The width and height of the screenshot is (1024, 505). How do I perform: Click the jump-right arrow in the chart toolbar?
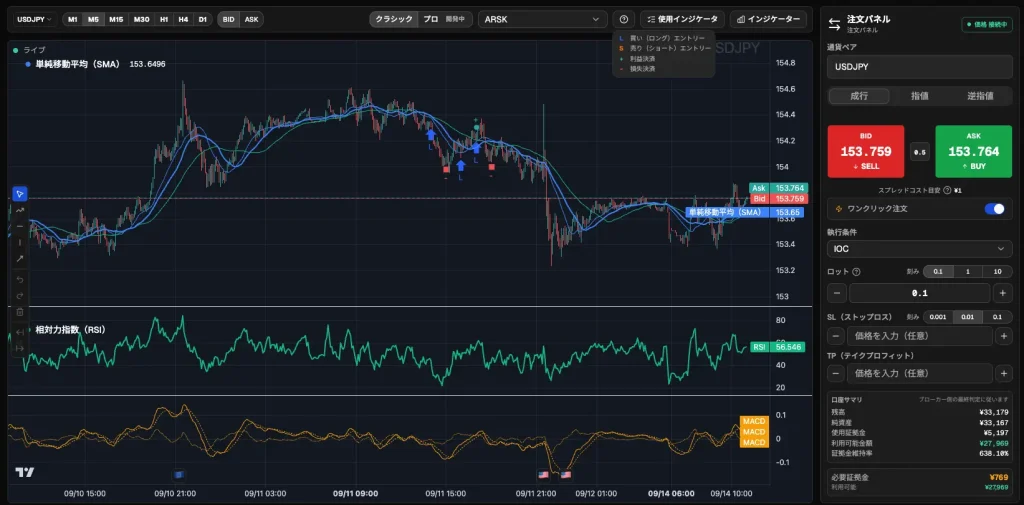pos(20,348)
